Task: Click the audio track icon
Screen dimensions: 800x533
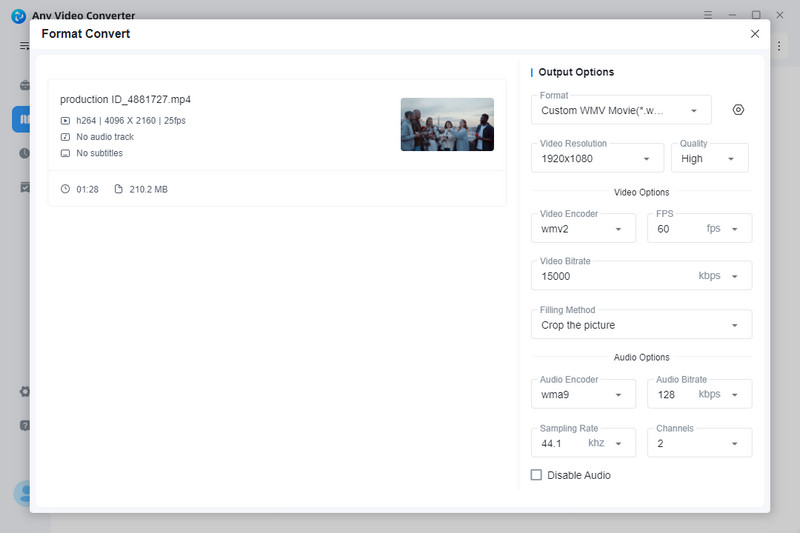Action: coord(65,137)
